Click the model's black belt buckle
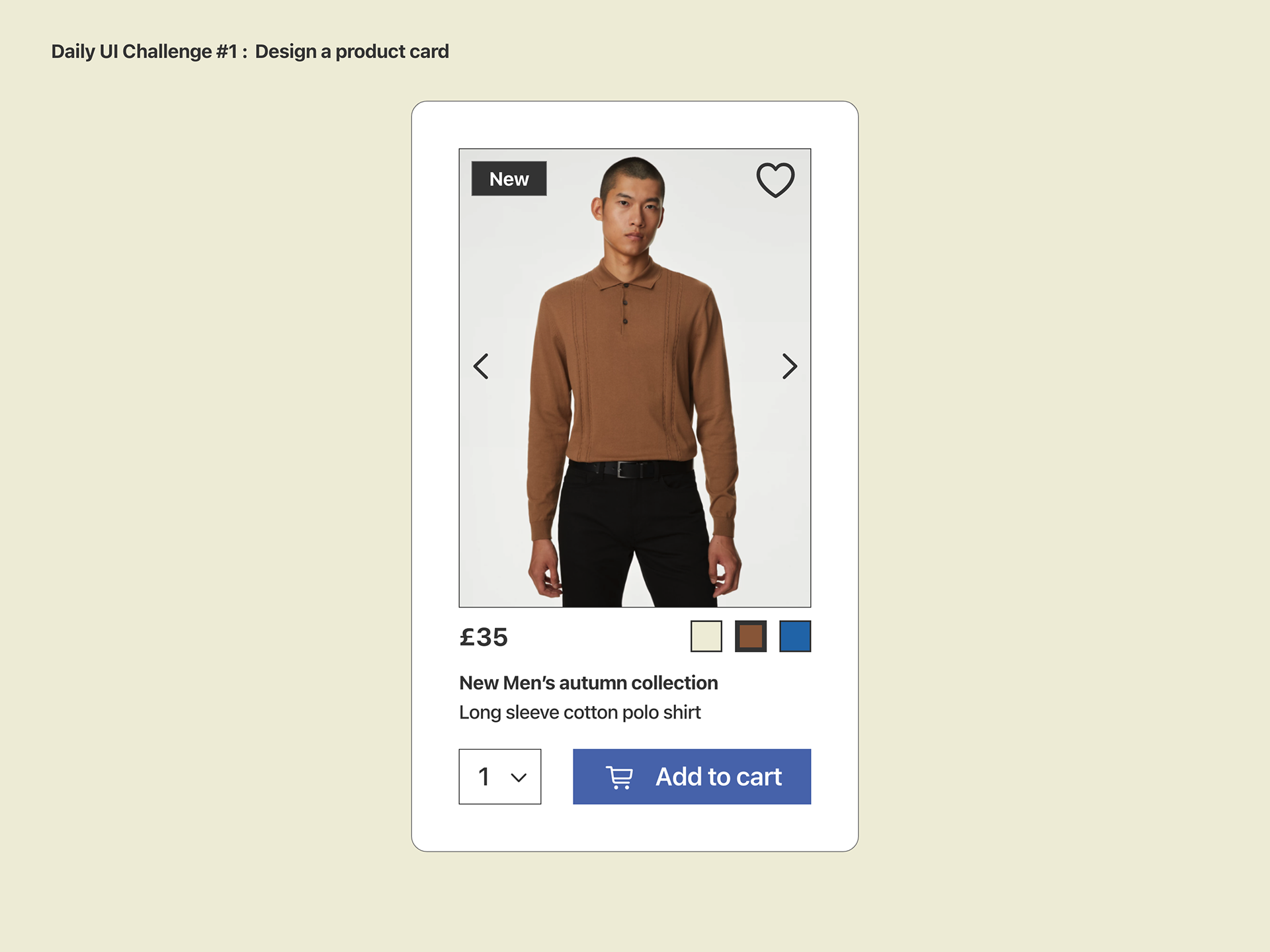This screenshot has height=952, width=1270. point(625,469)
